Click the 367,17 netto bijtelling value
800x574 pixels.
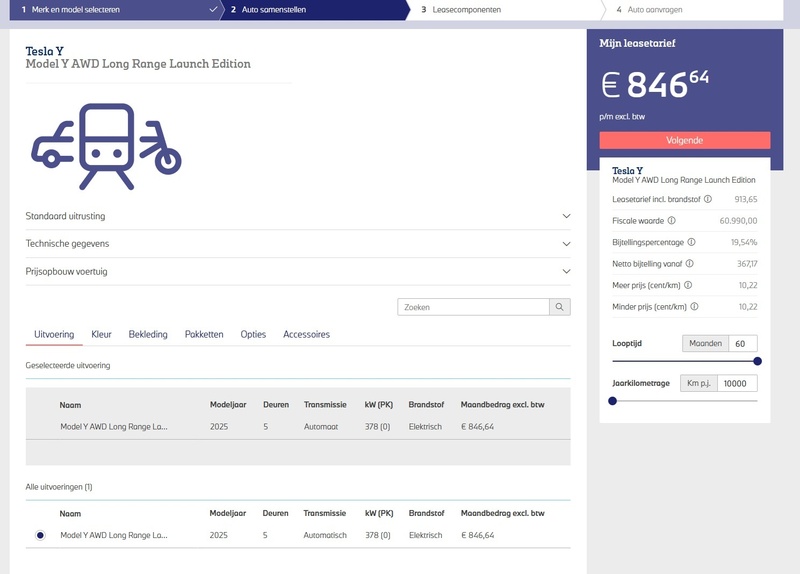(x=747, y=264)
